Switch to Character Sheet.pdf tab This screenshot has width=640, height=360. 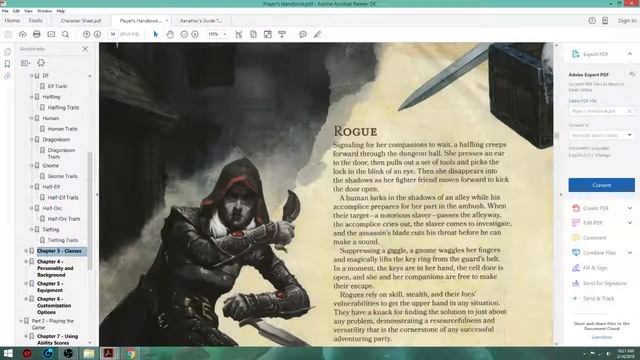click(x=81, y=20)
